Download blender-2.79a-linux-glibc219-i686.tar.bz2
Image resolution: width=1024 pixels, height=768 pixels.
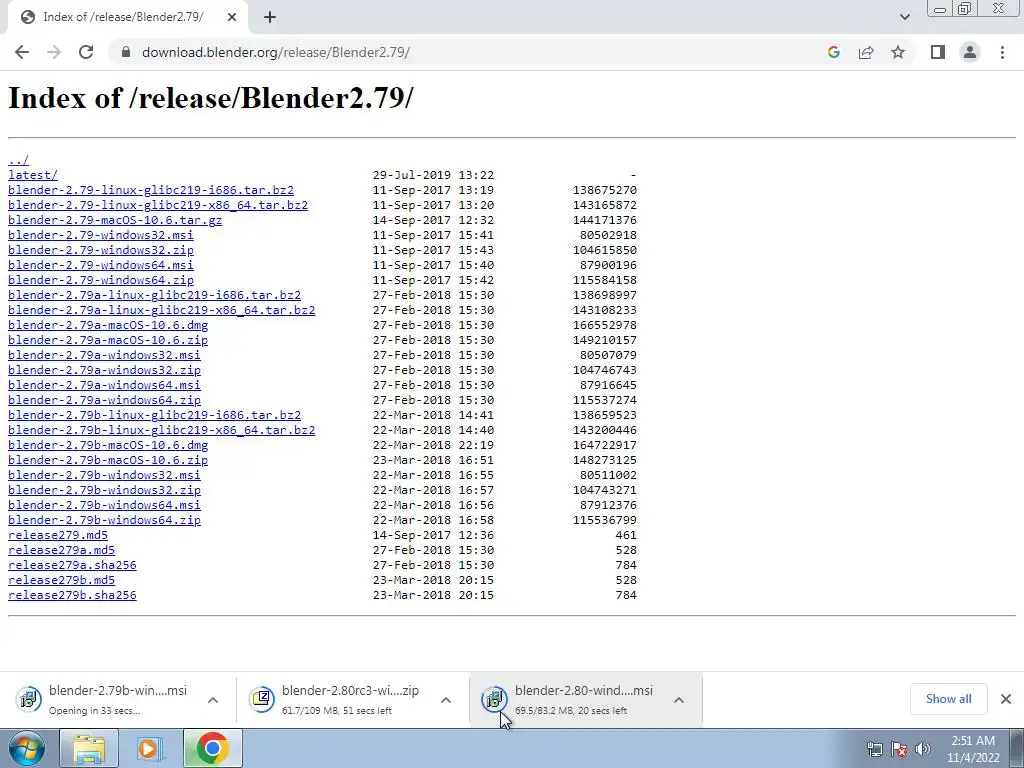(x=155, y=295)
